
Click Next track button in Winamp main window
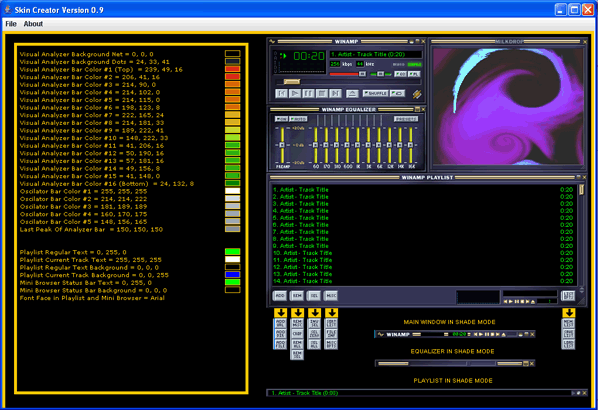click(335, 93)
